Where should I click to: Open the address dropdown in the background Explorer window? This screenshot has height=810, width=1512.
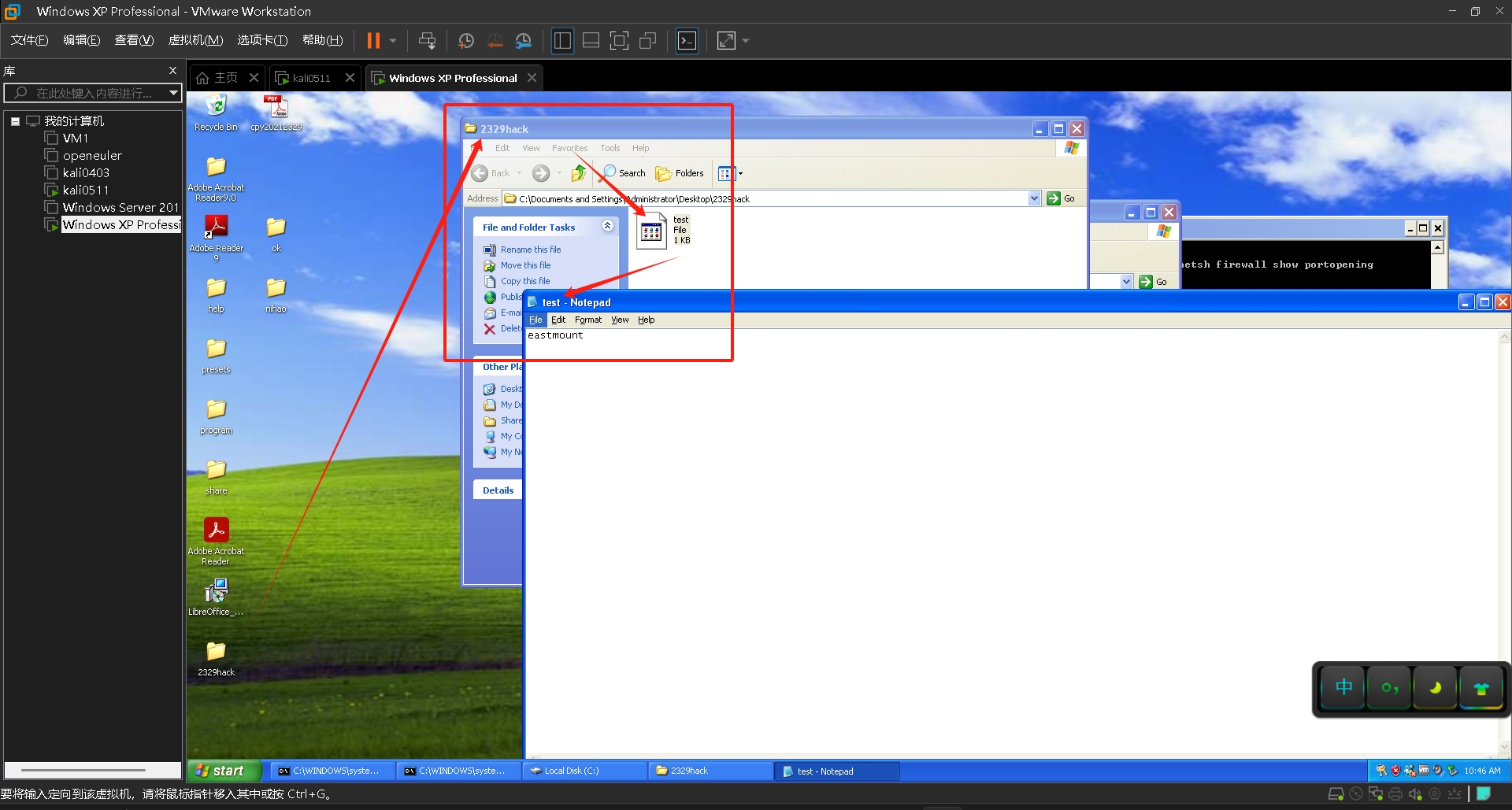pos(1126,281)
